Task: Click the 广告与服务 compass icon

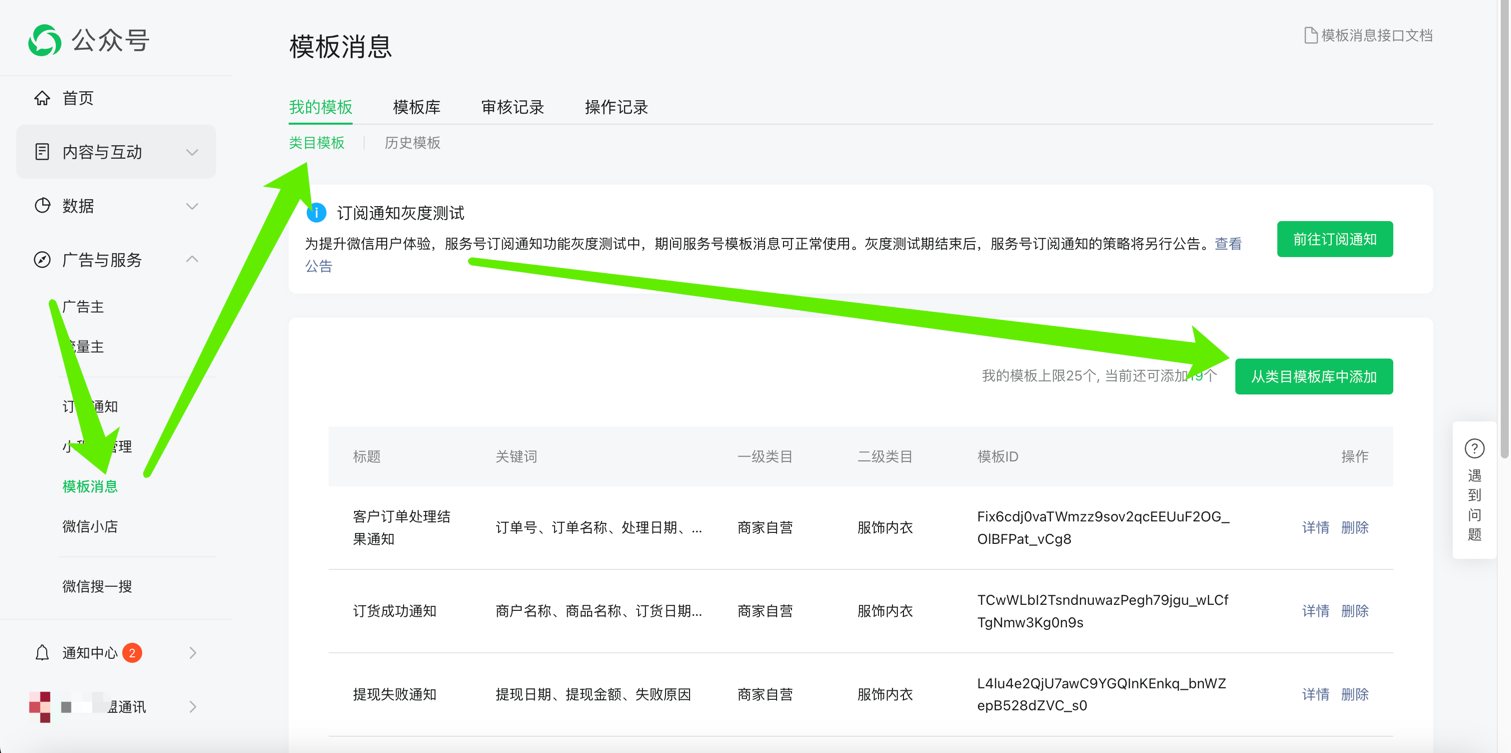Action: [x=42, y=260]
